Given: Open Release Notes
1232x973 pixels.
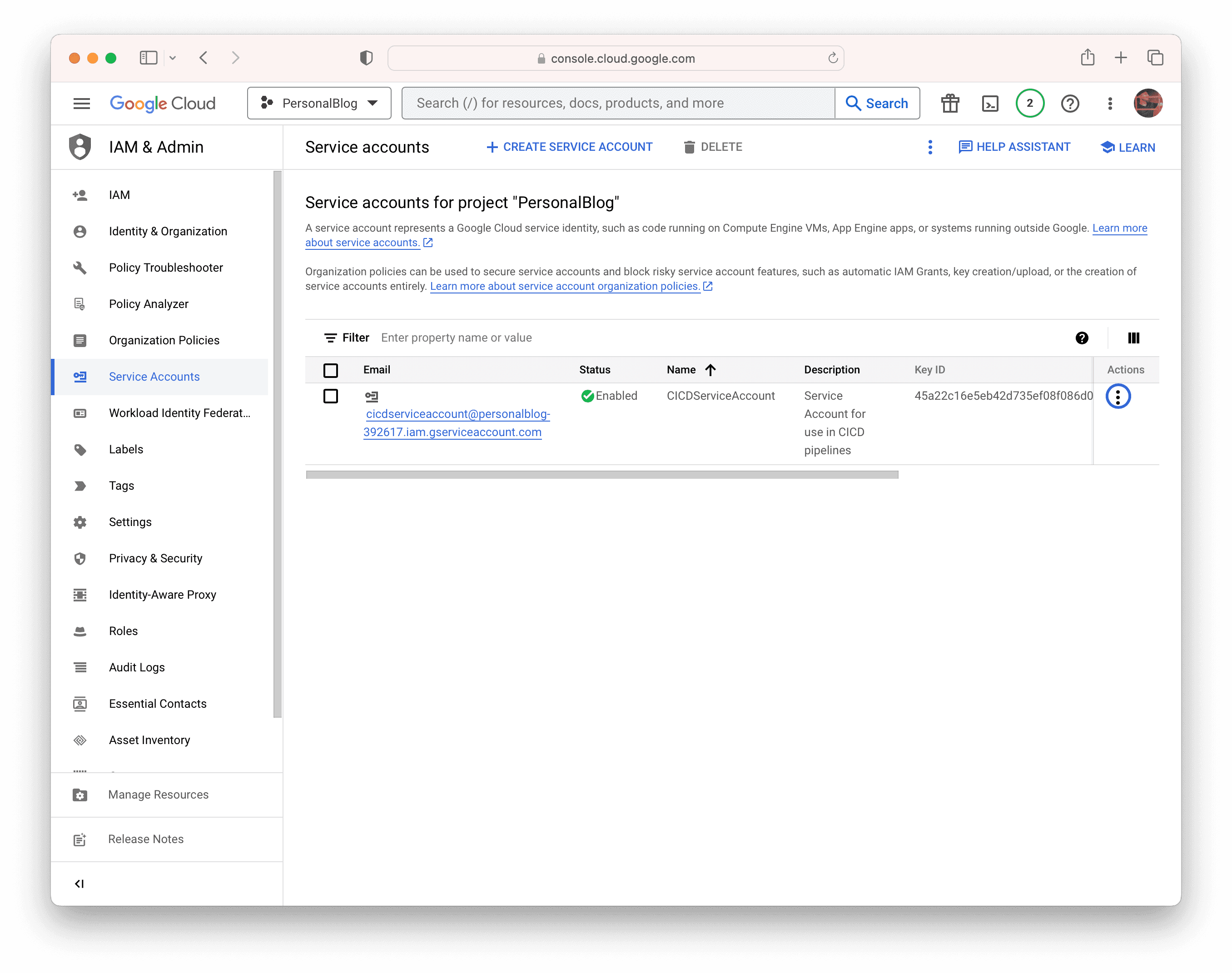Looking at the screenshot, I should tap(166, 840).
